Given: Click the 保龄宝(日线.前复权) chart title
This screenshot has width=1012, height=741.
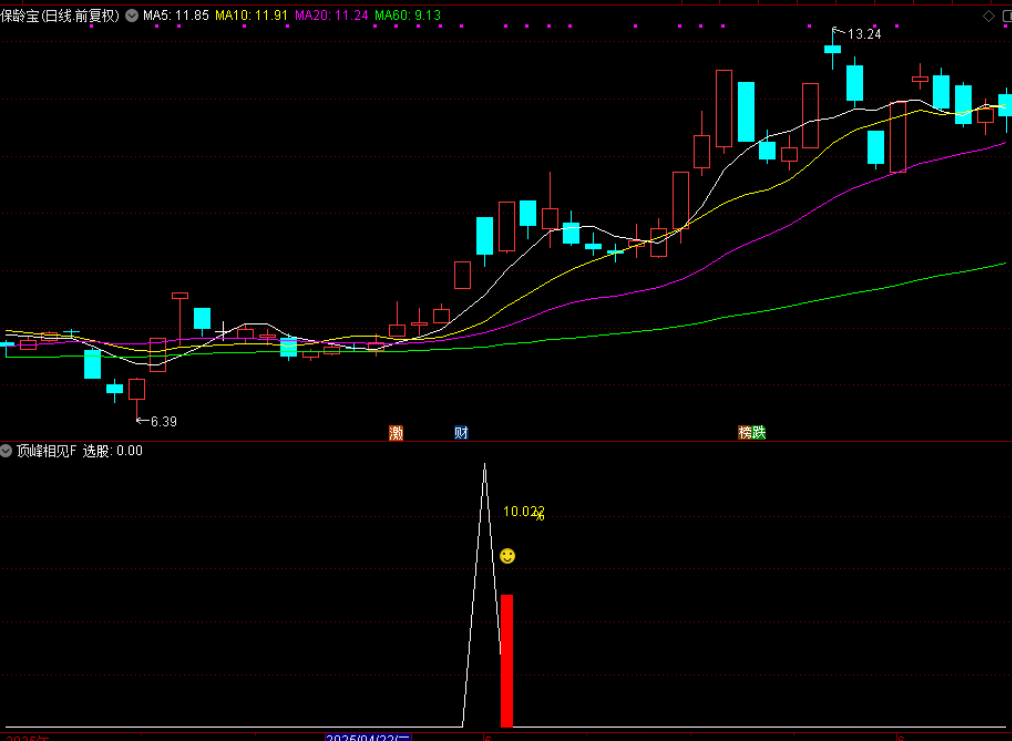Looking at the screenshot, I should click(x=60, y=16).
